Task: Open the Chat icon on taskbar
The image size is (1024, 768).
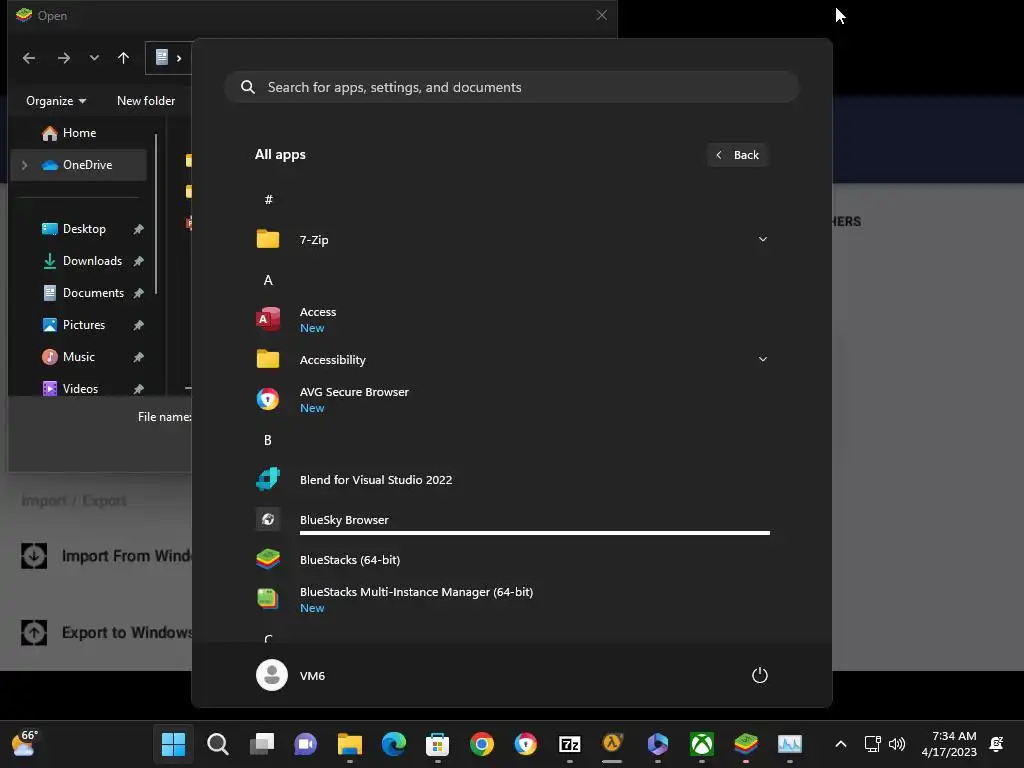Action: point(306,744)
